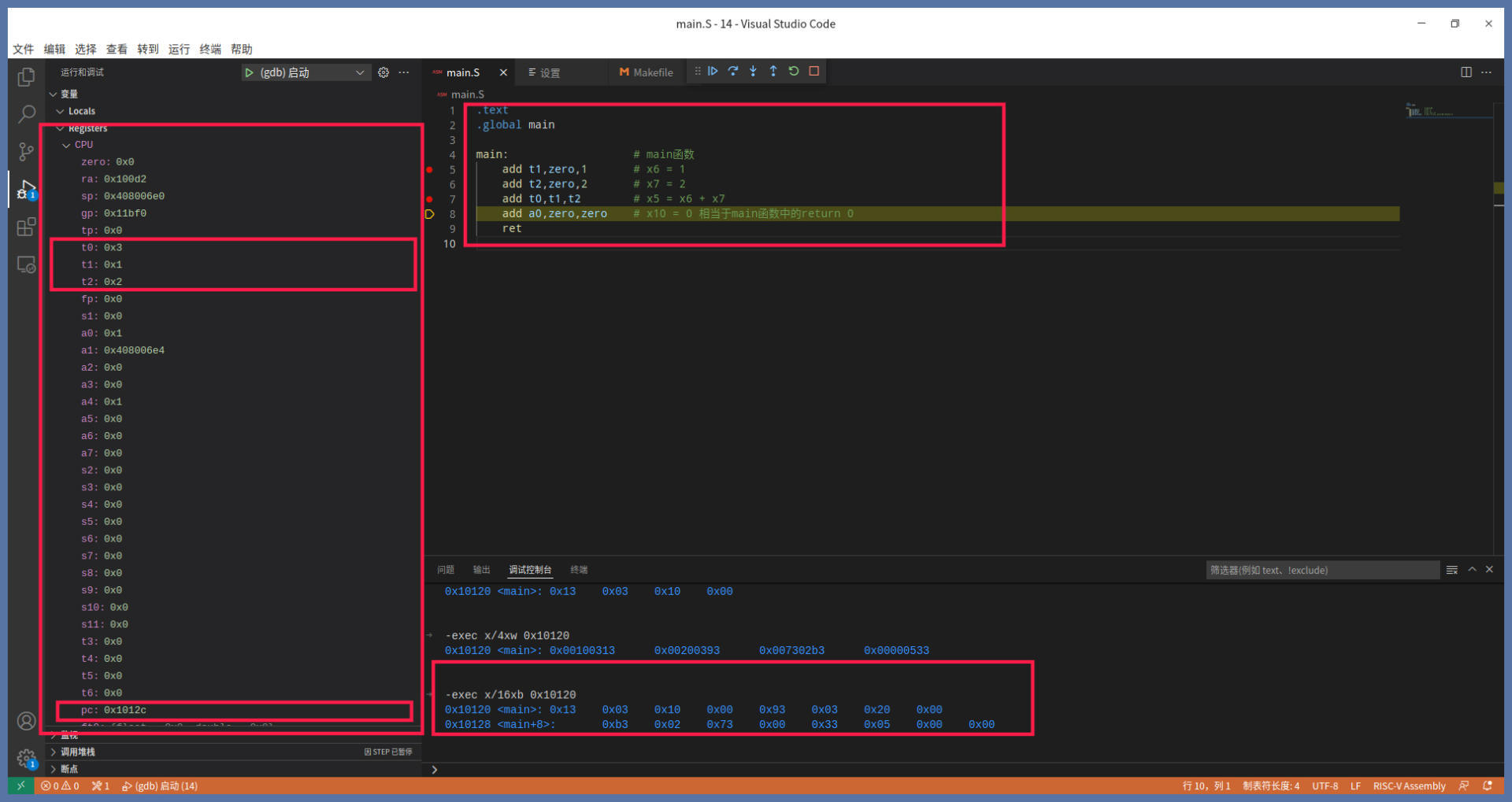The width and height of the screenshot is (1512, 802).
Task: Click the debug Step Into icon
Action: click(x=753, y=72)
